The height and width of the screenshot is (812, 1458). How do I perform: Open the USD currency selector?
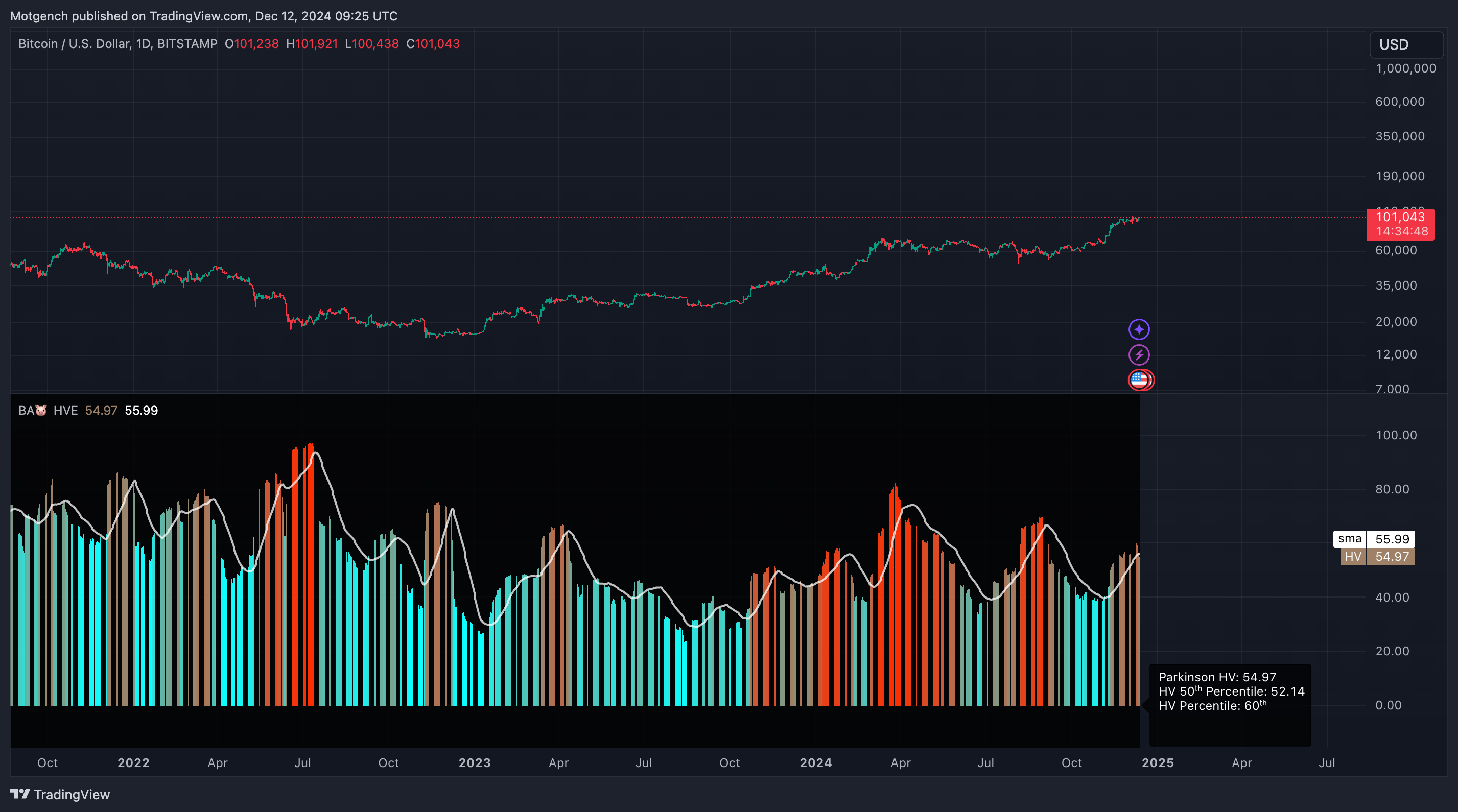point(1406,45)
